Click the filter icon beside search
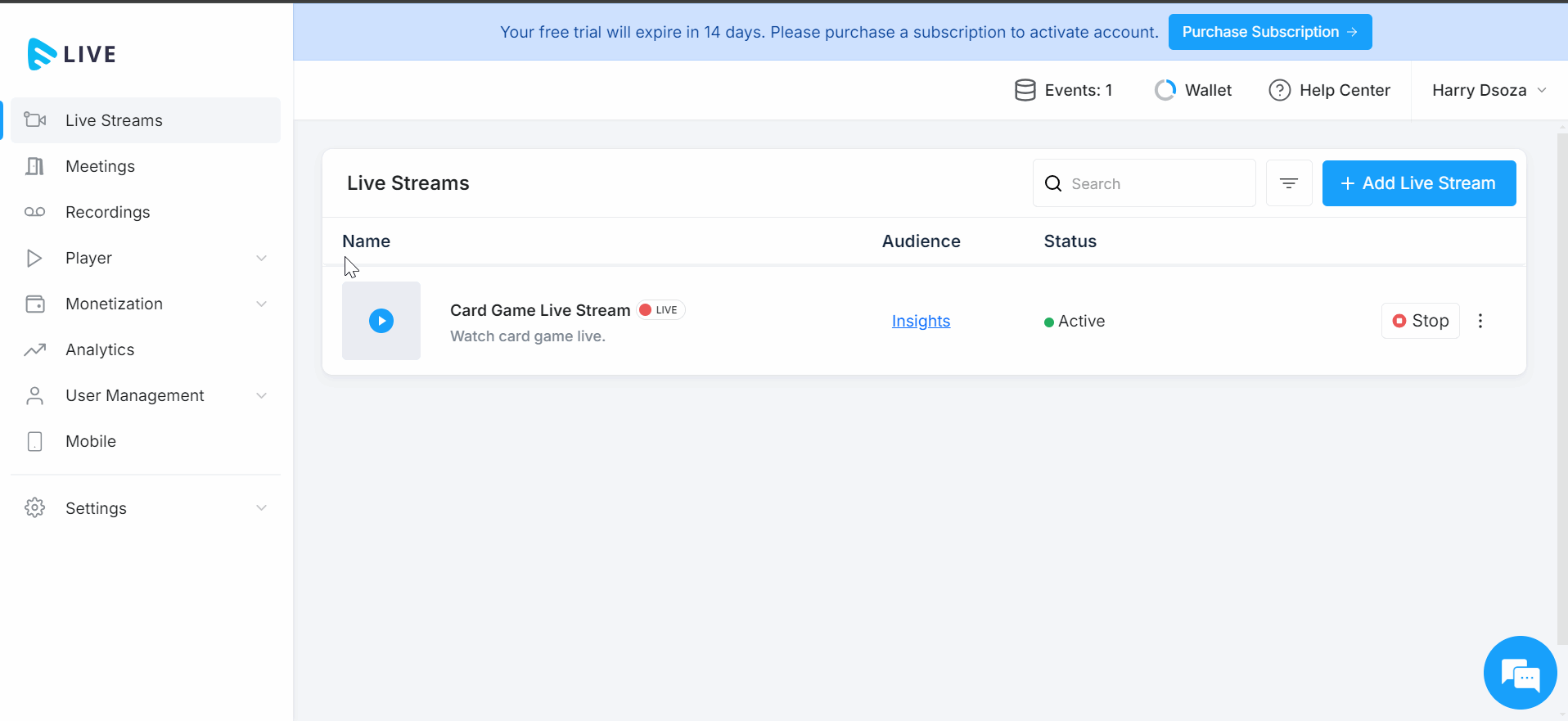This screenshot has height=721, width=1568. pos(1289,183)
